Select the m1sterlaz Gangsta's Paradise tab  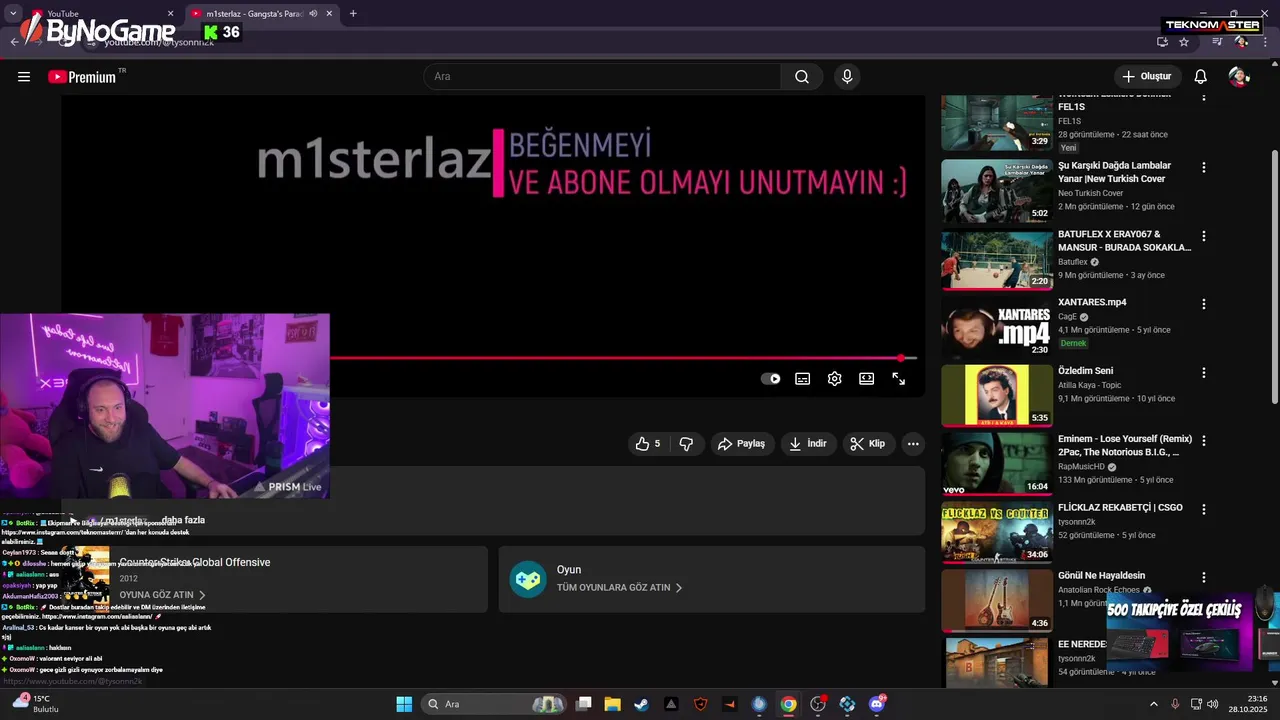click(x=263, y=14)
